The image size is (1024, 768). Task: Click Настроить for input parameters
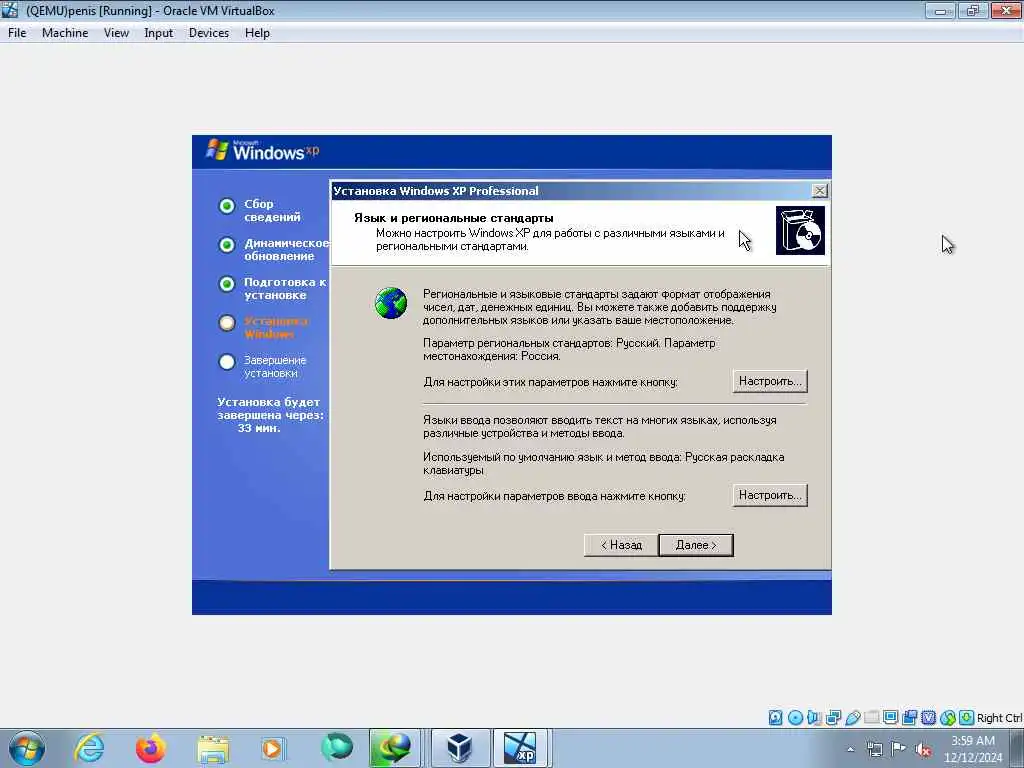click(x=770, y=495)
